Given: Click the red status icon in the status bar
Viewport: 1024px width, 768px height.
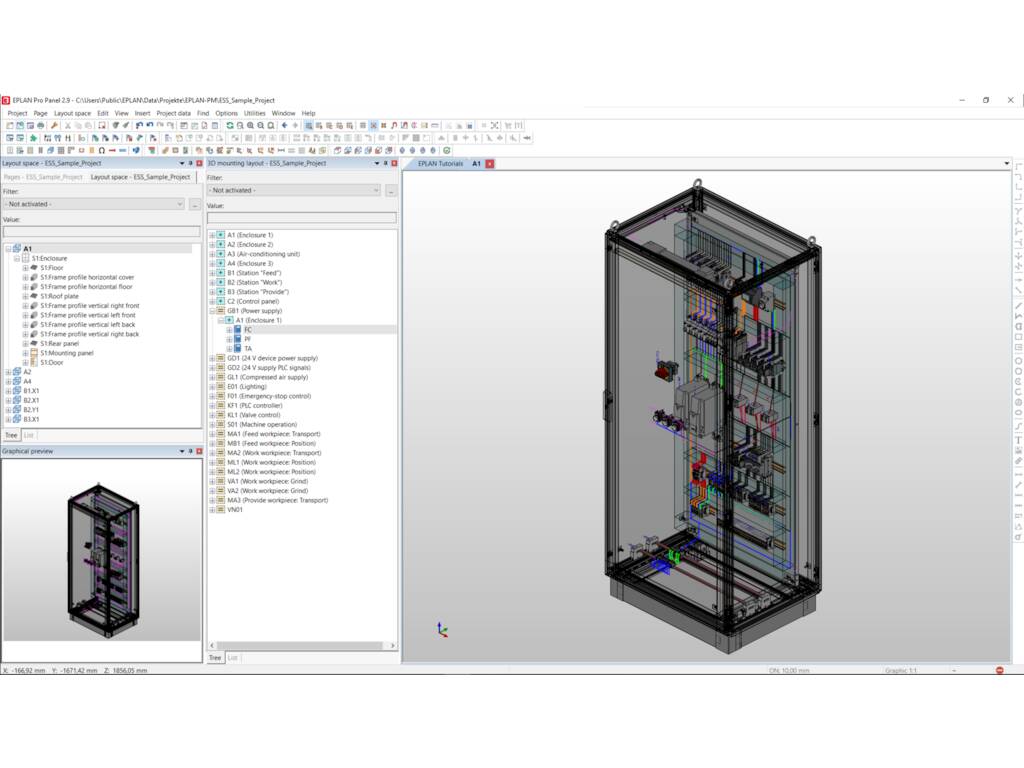Looking at the screenshot, I should point(999,670).
